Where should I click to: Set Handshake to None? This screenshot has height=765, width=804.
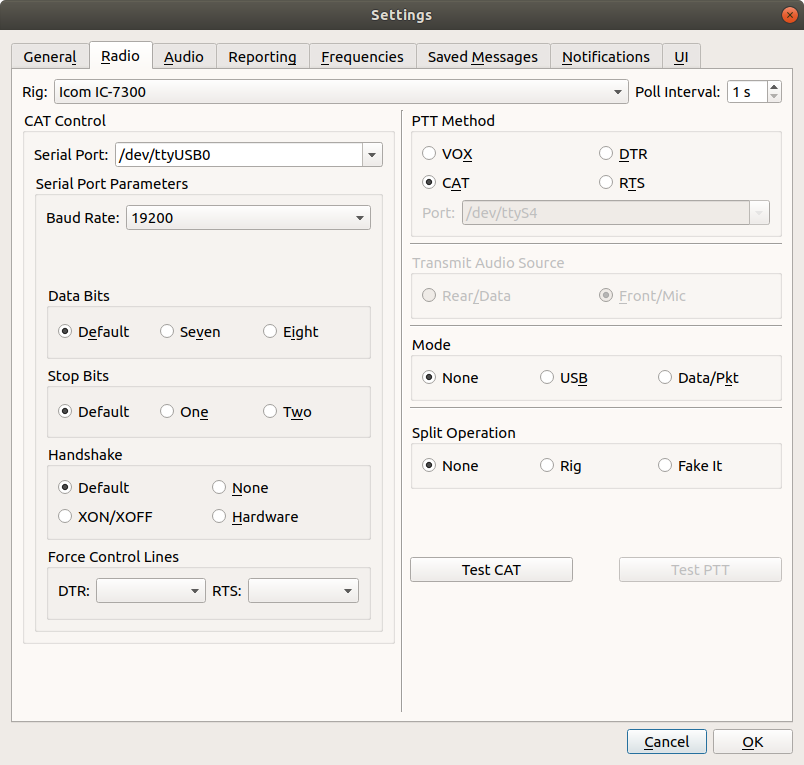240,488
